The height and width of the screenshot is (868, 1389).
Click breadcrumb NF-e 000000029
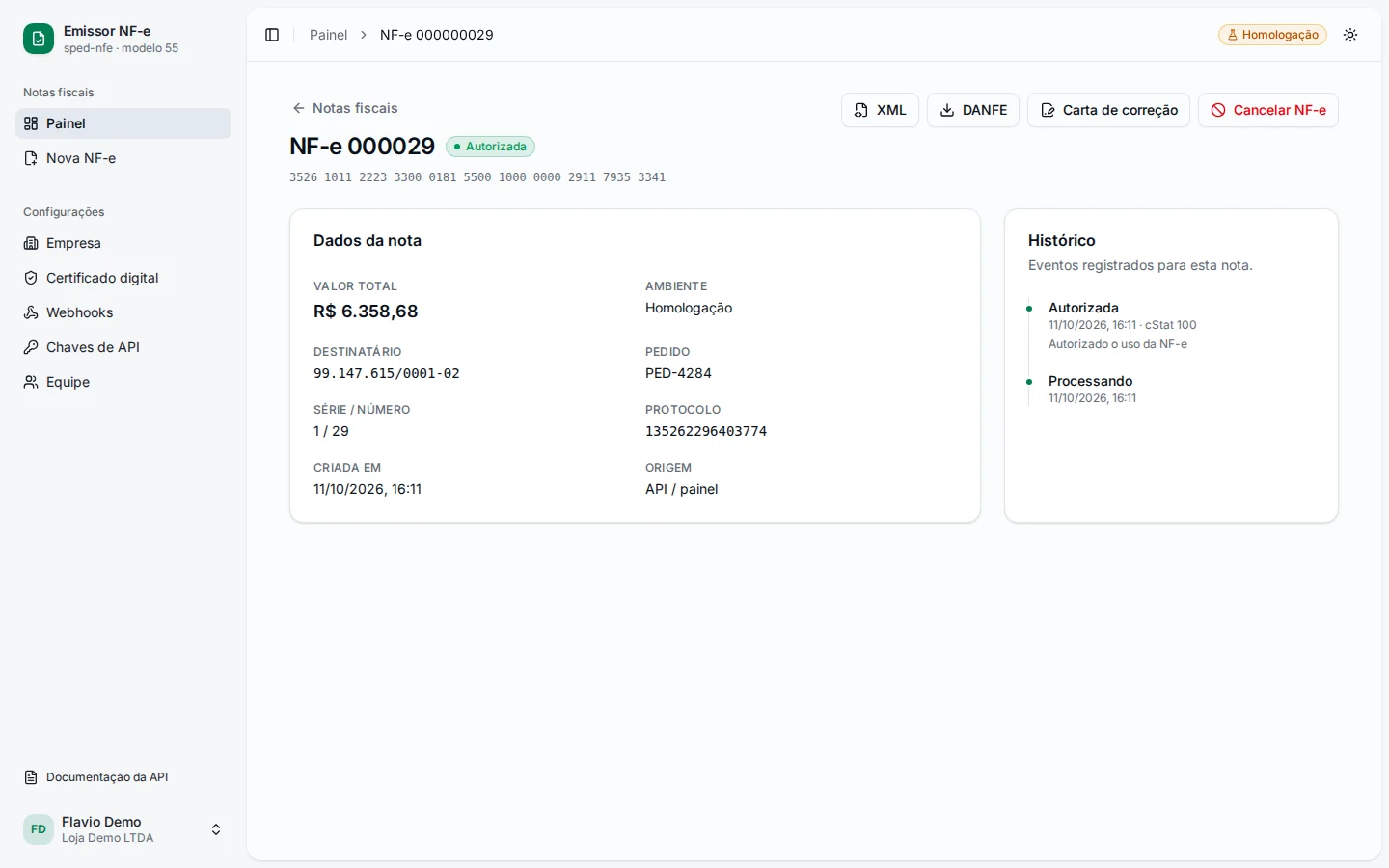pos(437,35)
